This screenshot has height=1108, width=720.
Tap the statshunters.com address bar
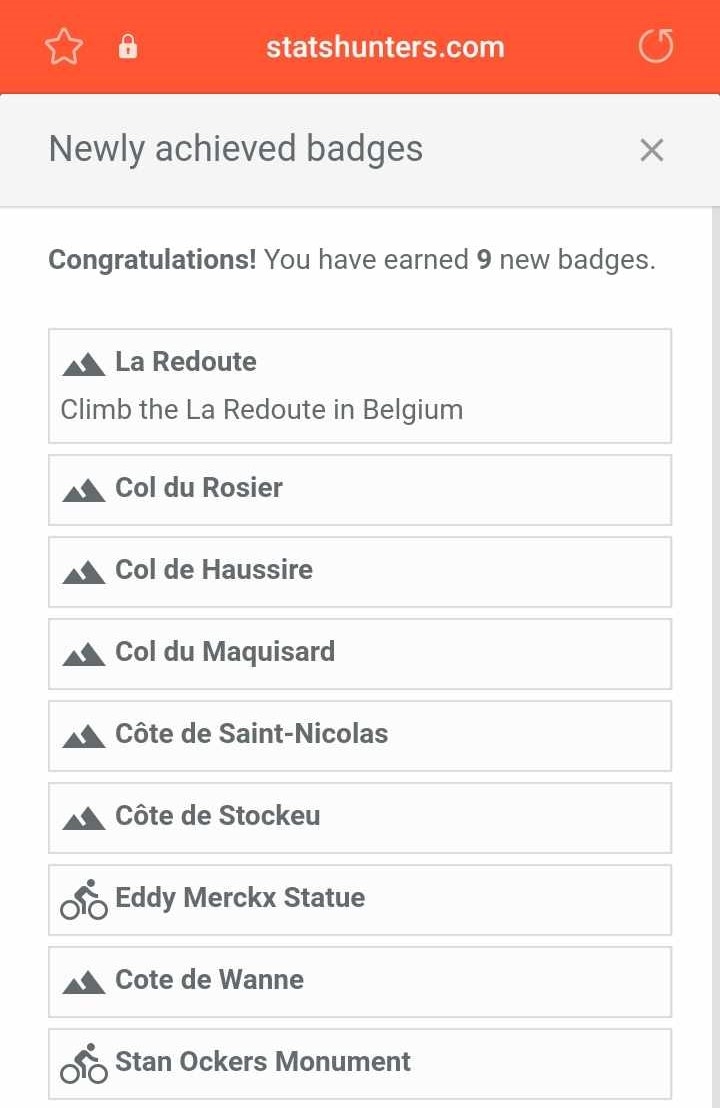[385, 47]
